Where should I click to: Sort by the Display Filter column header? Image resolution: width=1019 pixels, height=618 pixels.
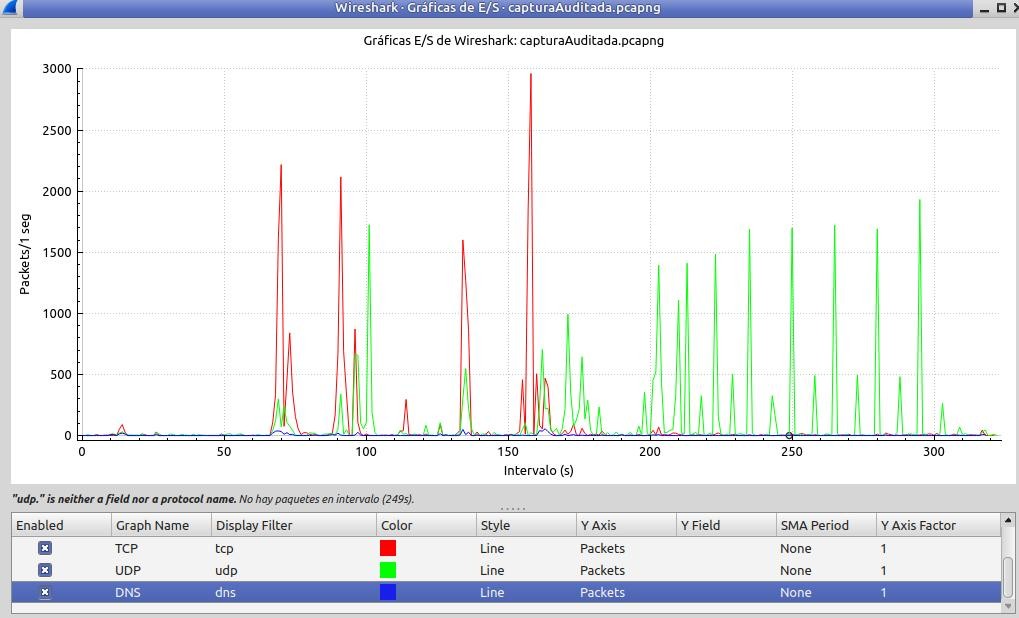(294, 525)
